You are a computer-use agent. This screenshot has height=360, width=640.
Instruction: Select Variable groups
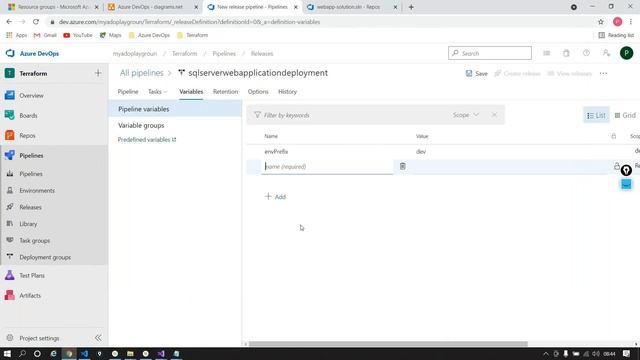pyautogui.click(x=141, y=125)
